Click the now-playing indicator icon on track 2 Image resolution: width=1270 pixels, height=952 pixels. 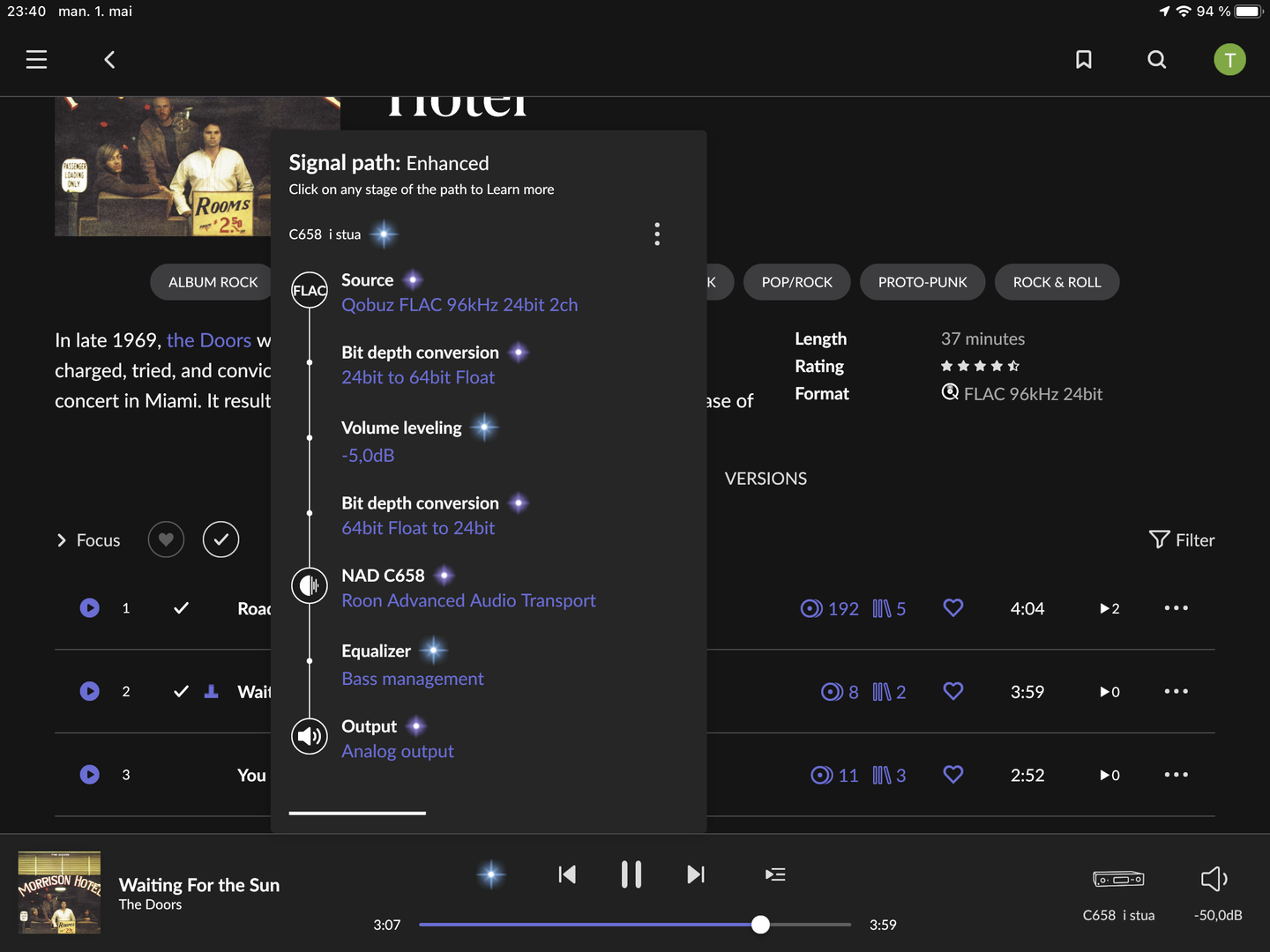click(x=211, y=691)
